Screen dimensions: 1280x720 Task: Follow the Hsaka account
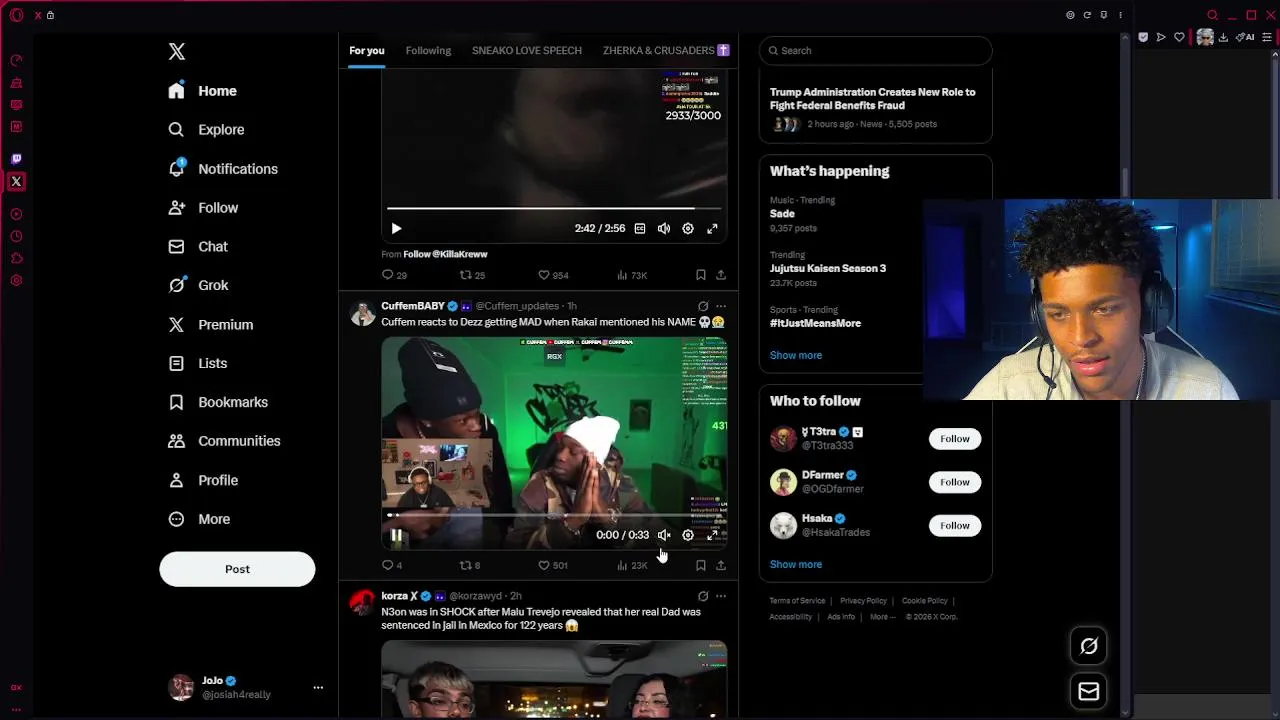click(955, 525)
